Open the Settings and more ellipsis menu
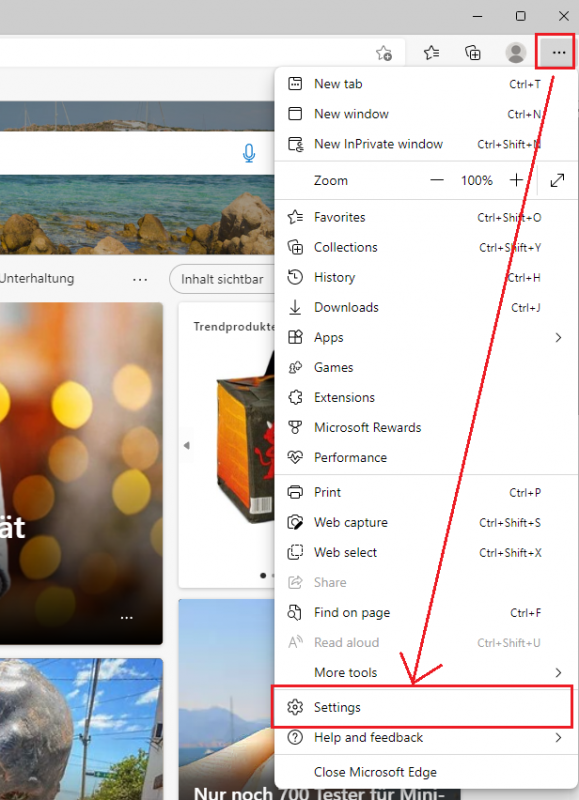This screenshot has height=800, width=579. [558, 52]
